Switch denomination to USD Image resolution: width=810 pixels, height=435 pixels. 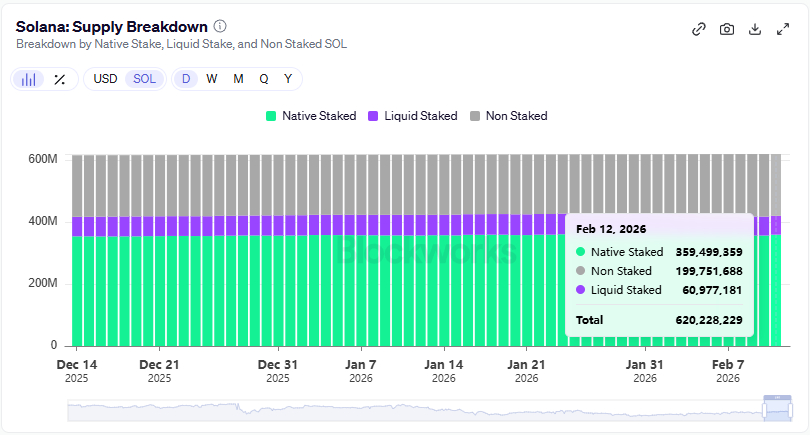click(105, 79)
